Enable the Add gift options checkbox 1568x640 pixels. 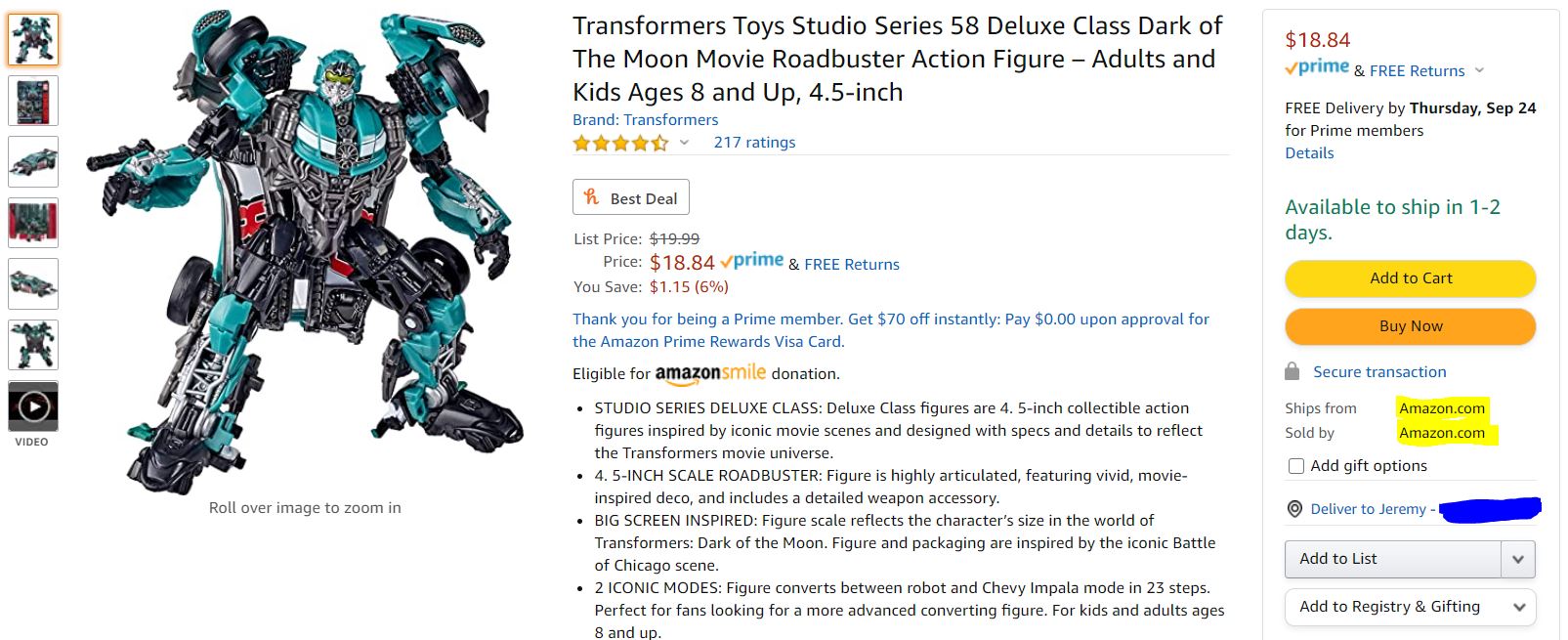pos(1296,466)
